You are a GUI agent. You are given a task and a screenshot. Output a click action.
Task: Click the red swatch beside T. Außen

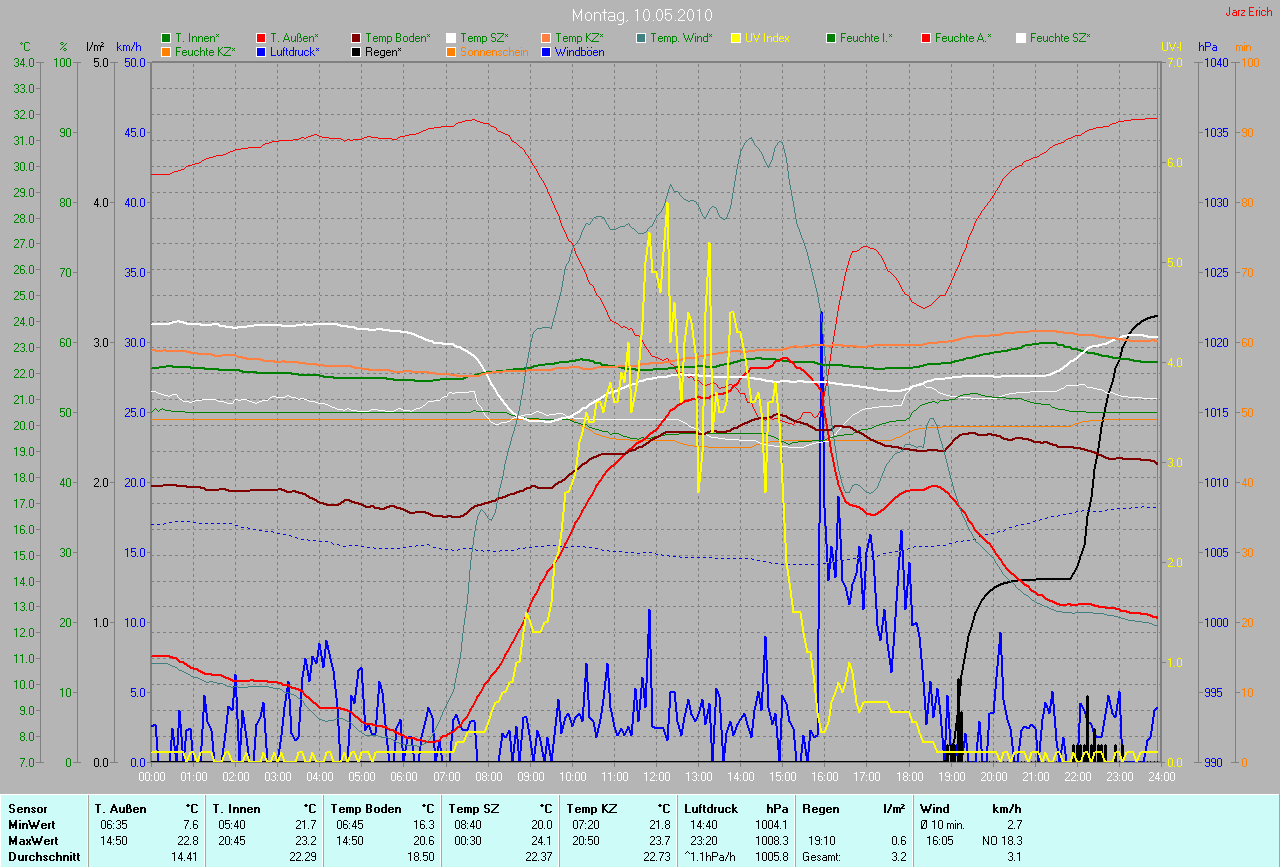click(262, 38)
